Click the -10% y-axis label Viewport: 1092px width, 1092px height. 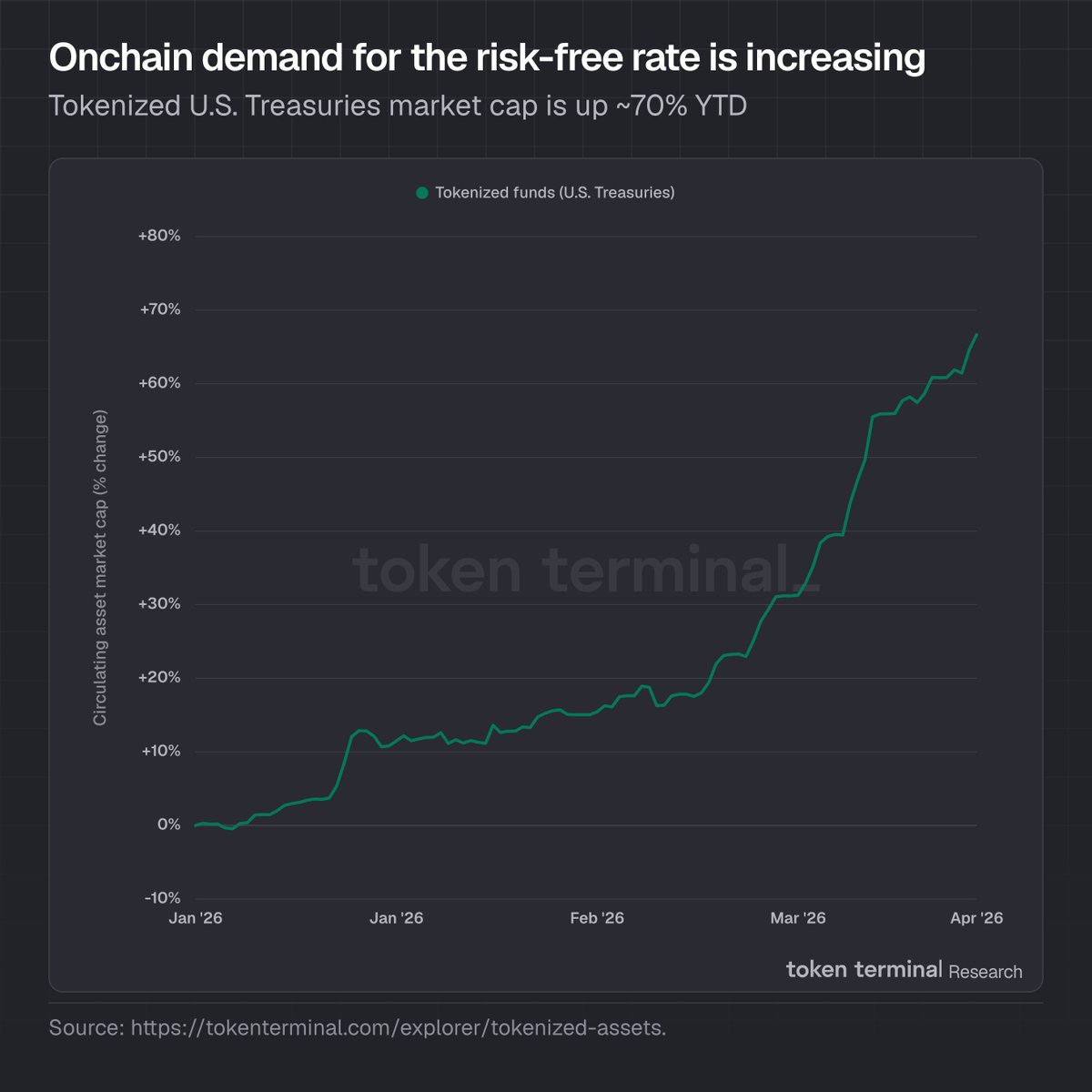pyautogui.click(x=161, y=898)
